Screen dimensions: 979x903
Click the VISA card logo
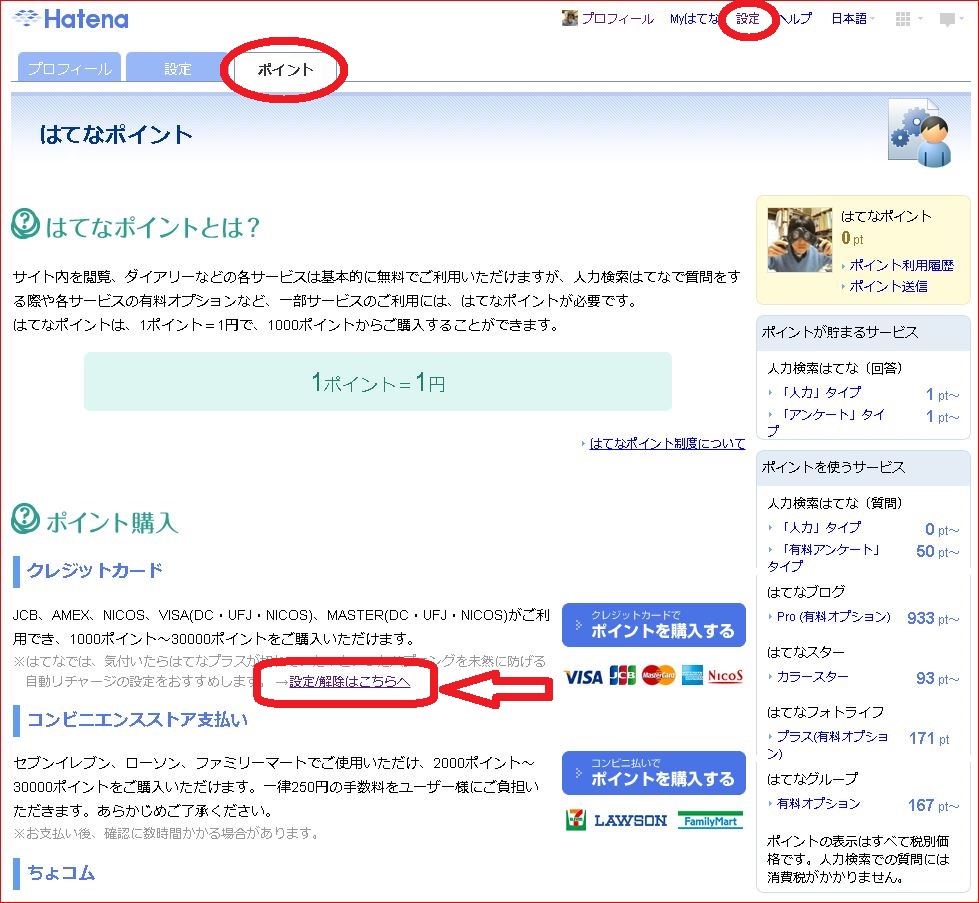click(x=583, y=676)
